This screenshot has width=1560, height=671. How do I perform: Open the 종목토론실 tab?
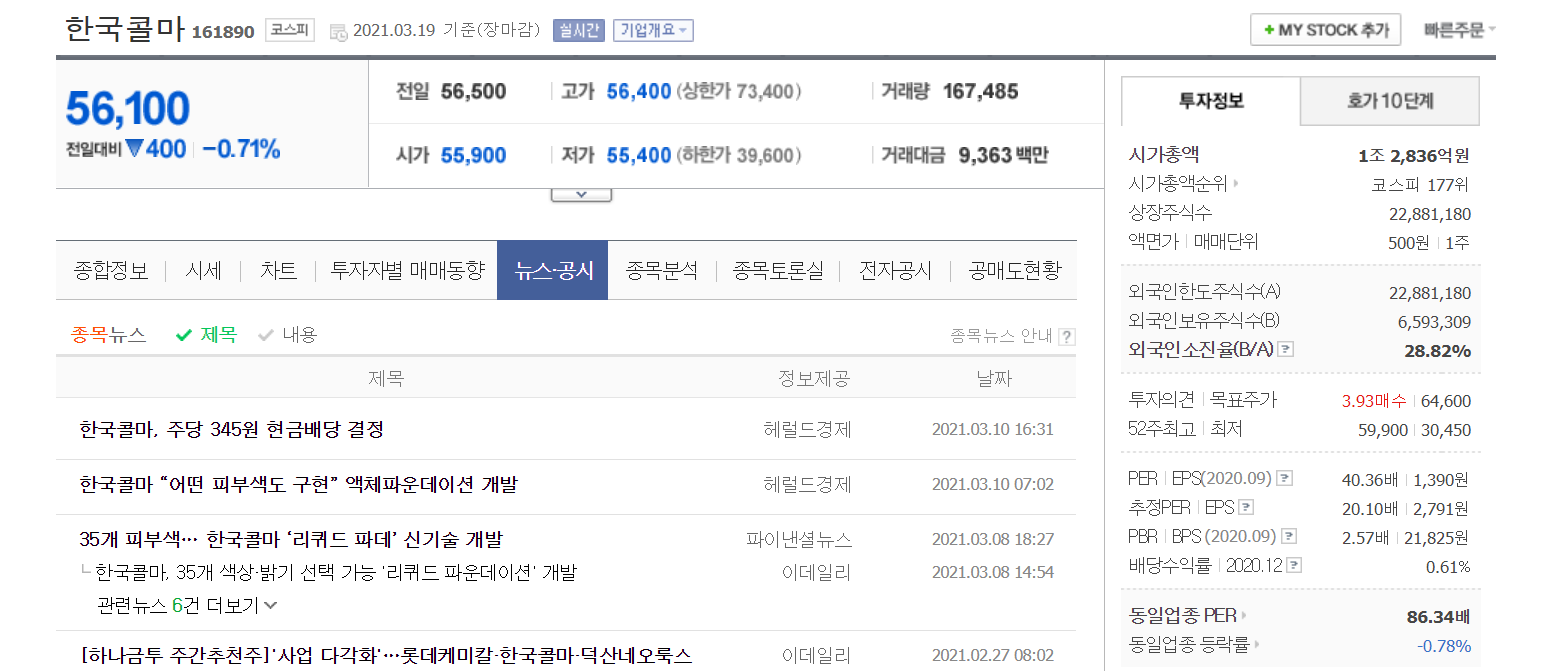click(x=778, y=270)
